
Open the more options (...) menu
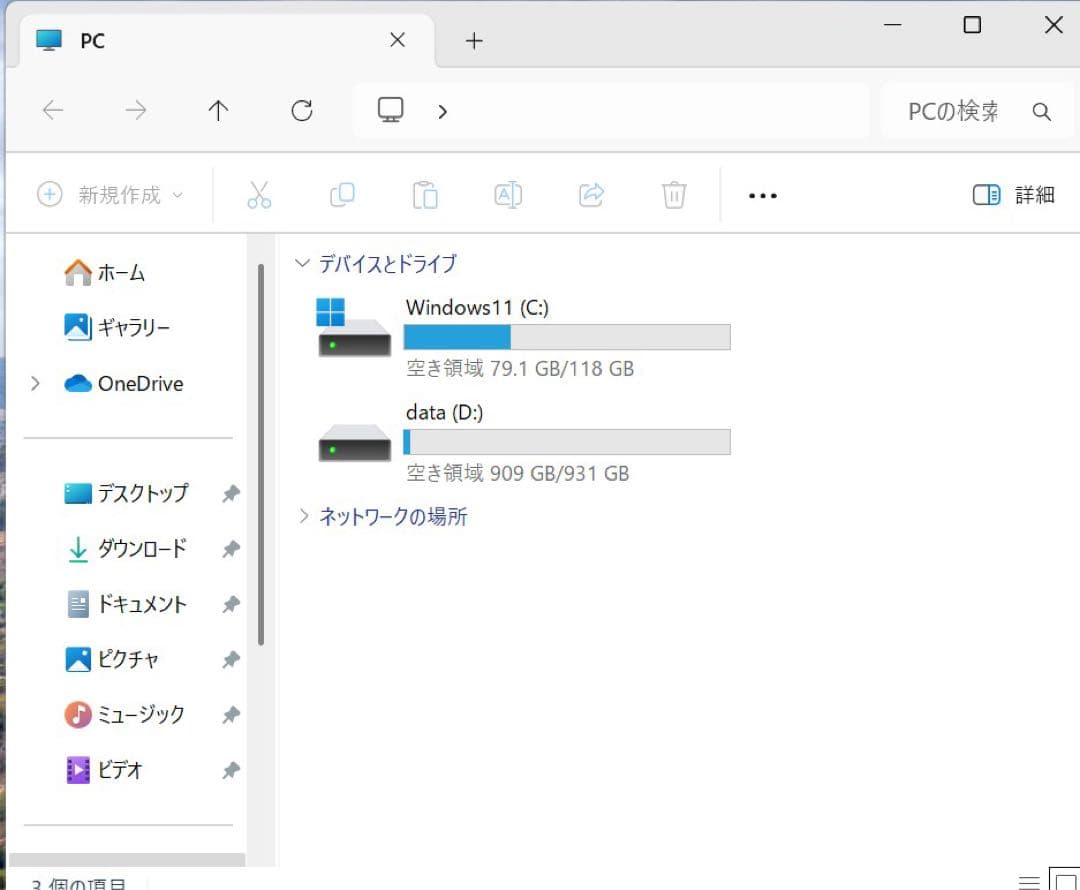(x=762, y=195)
